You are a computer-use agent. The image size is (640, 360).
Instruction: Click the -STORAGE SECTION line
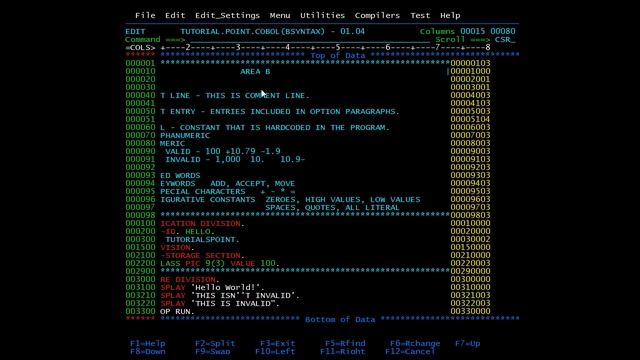pos(202,256)
